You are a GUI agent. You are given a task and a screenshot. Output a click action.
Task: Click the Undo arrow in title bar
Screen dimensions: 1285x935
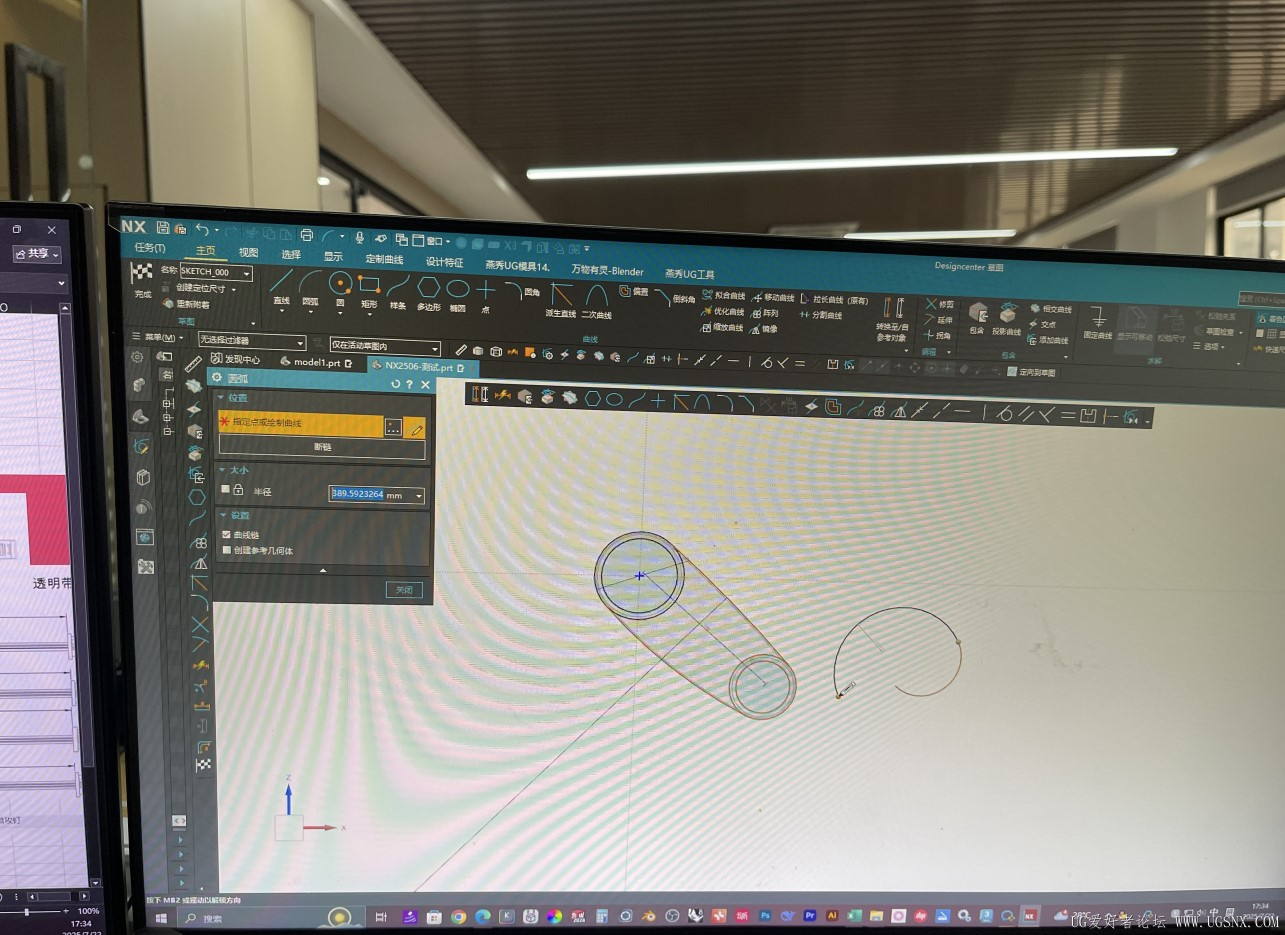point(202,229)
